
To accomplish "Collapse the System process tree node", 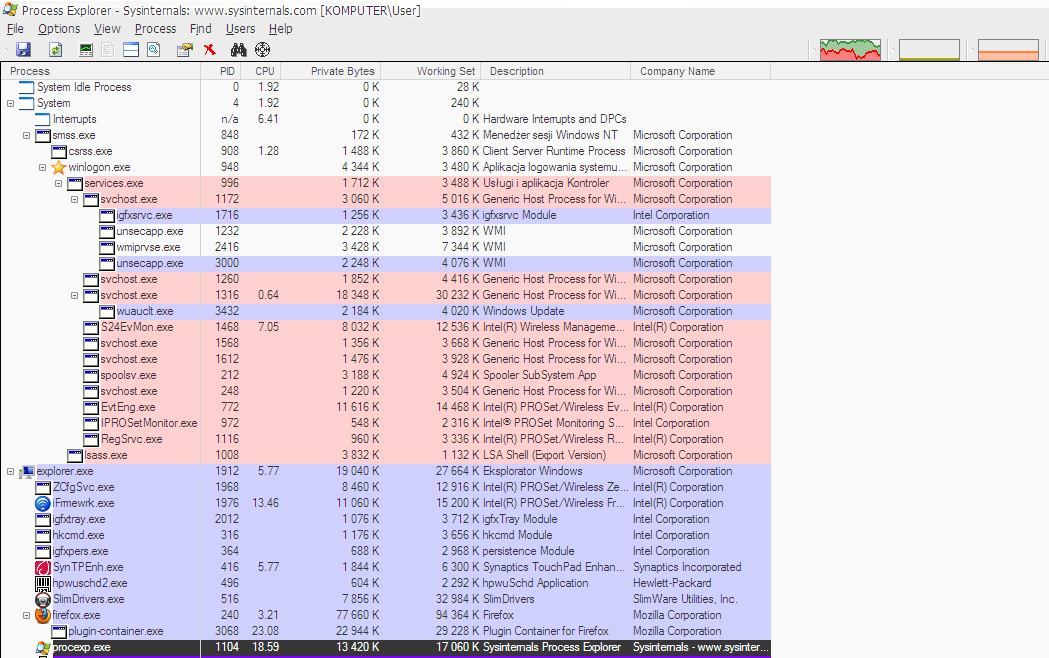I will click(11, 104).
